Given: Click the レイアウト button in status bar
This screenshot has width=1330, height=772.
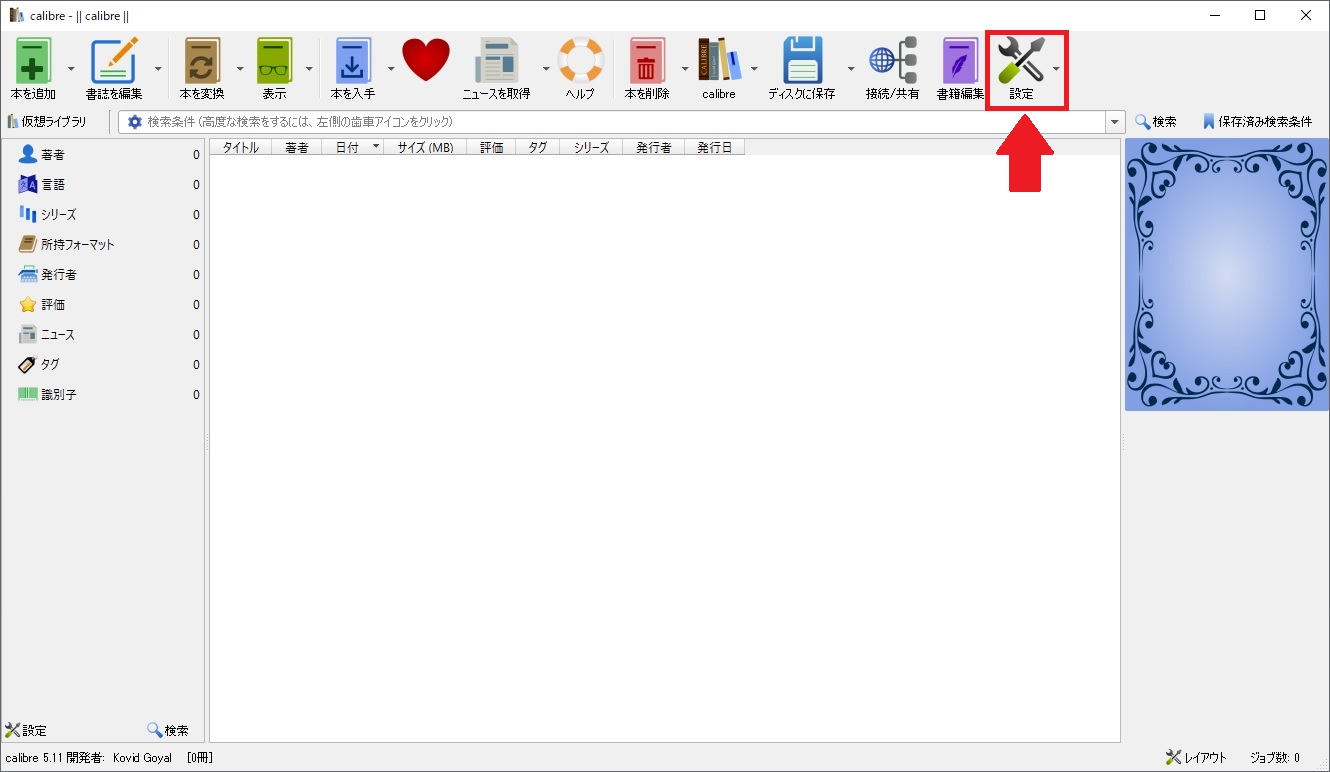Looking at the screenshot, I should (1196, 757).
